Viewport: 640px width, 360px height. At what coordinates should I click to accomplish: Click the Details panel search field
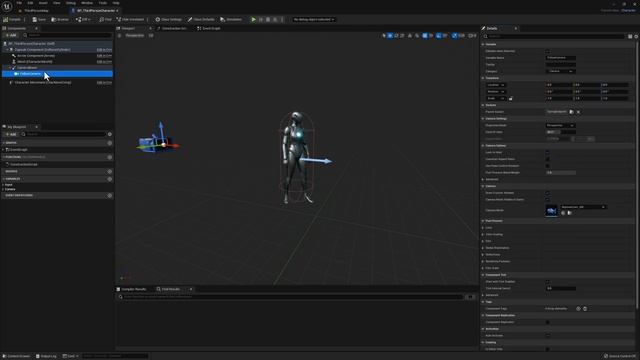coord(553,36)
